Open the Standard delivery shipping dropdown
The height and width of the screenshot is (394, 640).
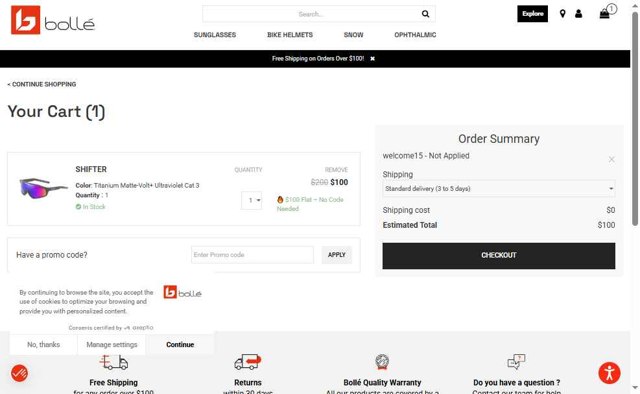pos(499,189)
